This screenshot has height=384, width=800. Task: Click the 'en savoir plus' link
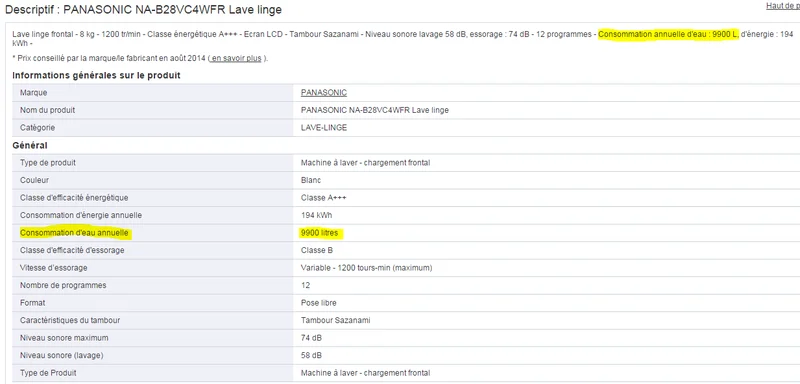tap(236, 58)
